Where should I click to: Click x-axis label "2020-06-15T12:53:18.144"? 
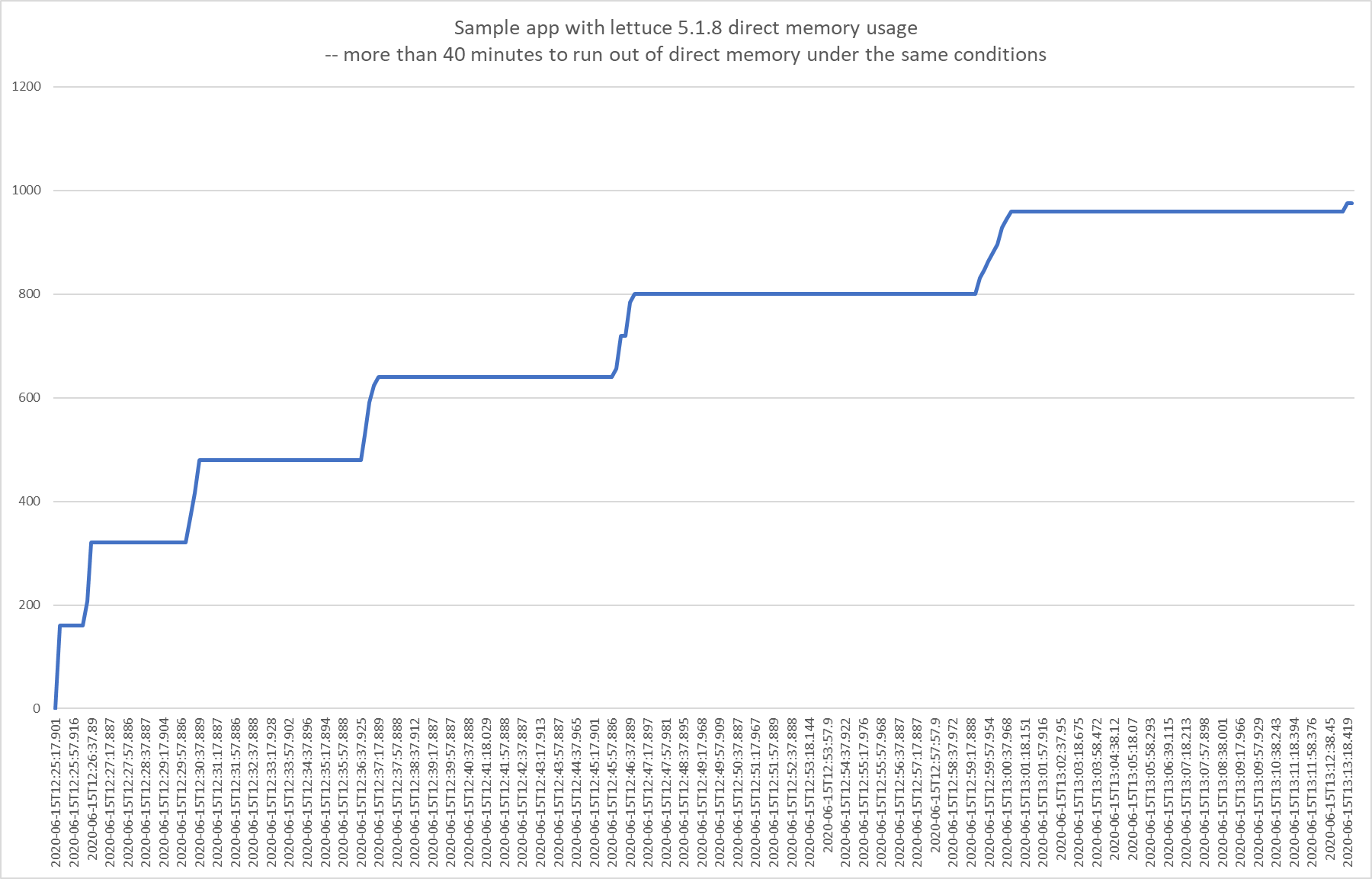click(x=810, y=792)
